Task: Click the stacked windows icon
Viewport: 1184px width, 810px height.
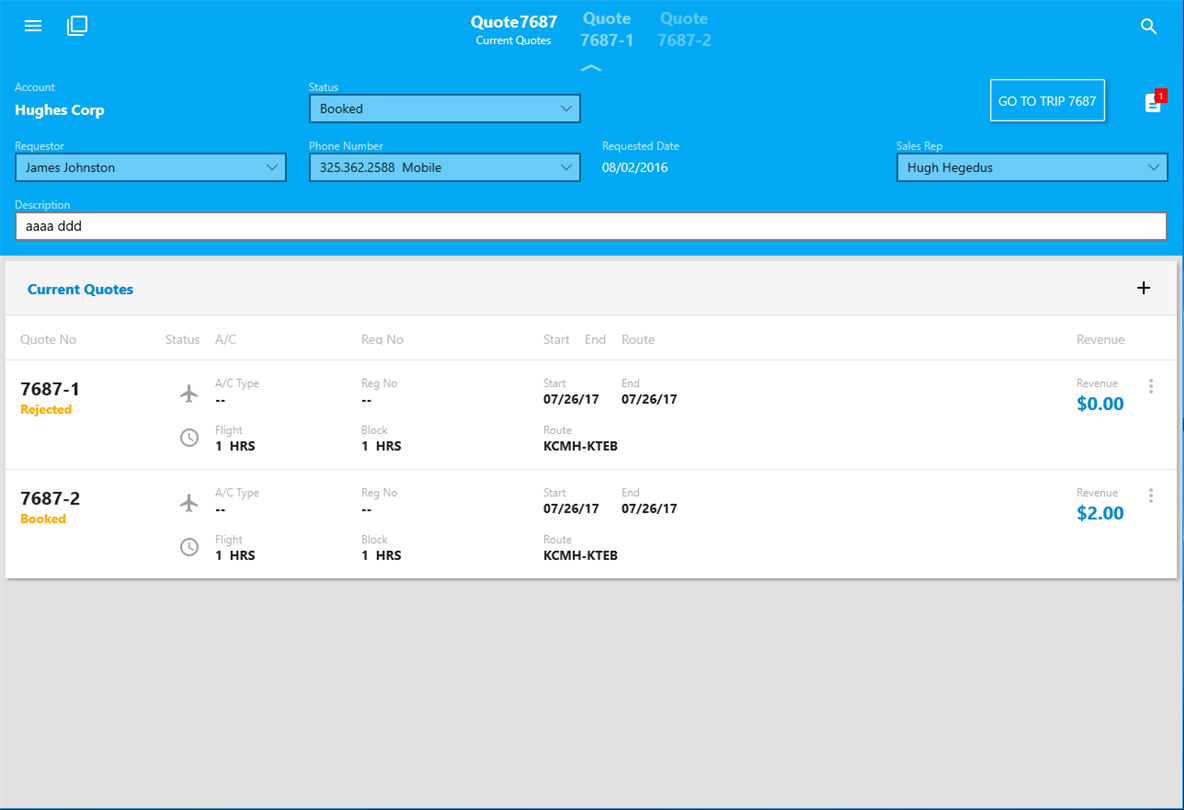Action: click(77, 26)
